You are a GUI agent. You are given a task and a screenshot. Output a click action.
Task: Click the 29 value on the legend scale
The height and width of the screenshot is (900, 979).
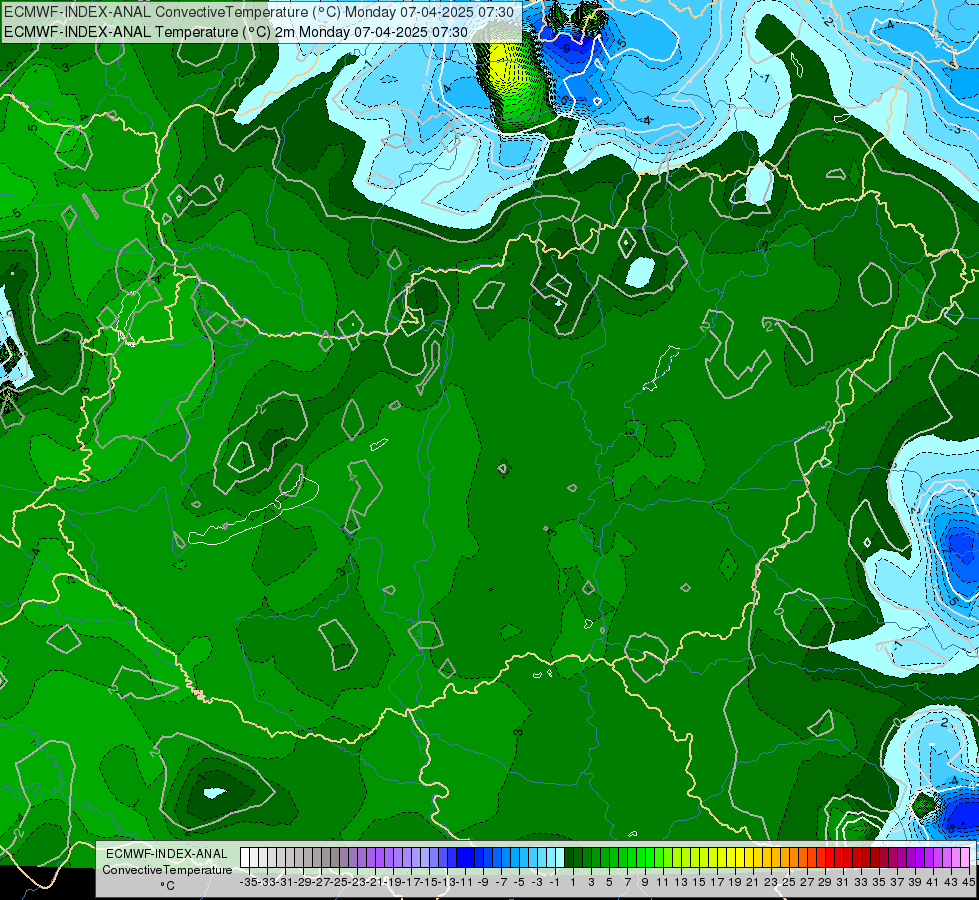pos(825,882)
